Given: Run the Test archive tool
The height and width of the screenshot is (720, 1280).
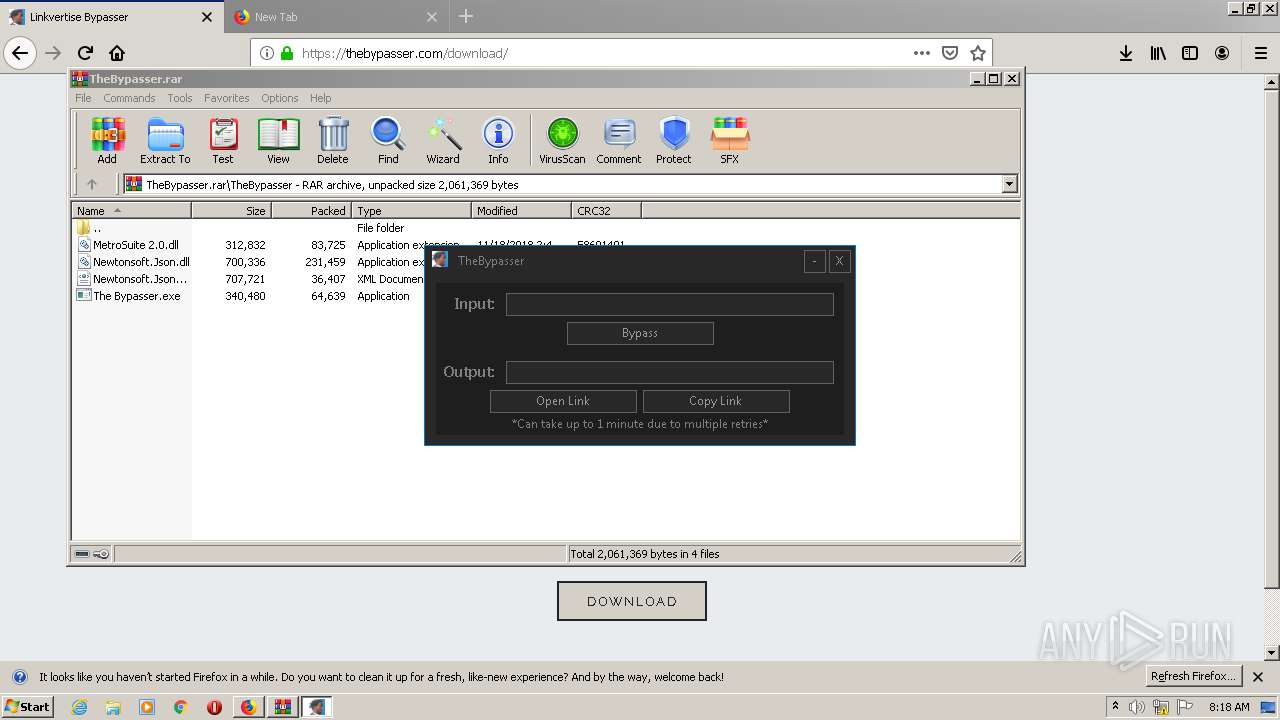Looking at the screenshot, I should 223,140.
